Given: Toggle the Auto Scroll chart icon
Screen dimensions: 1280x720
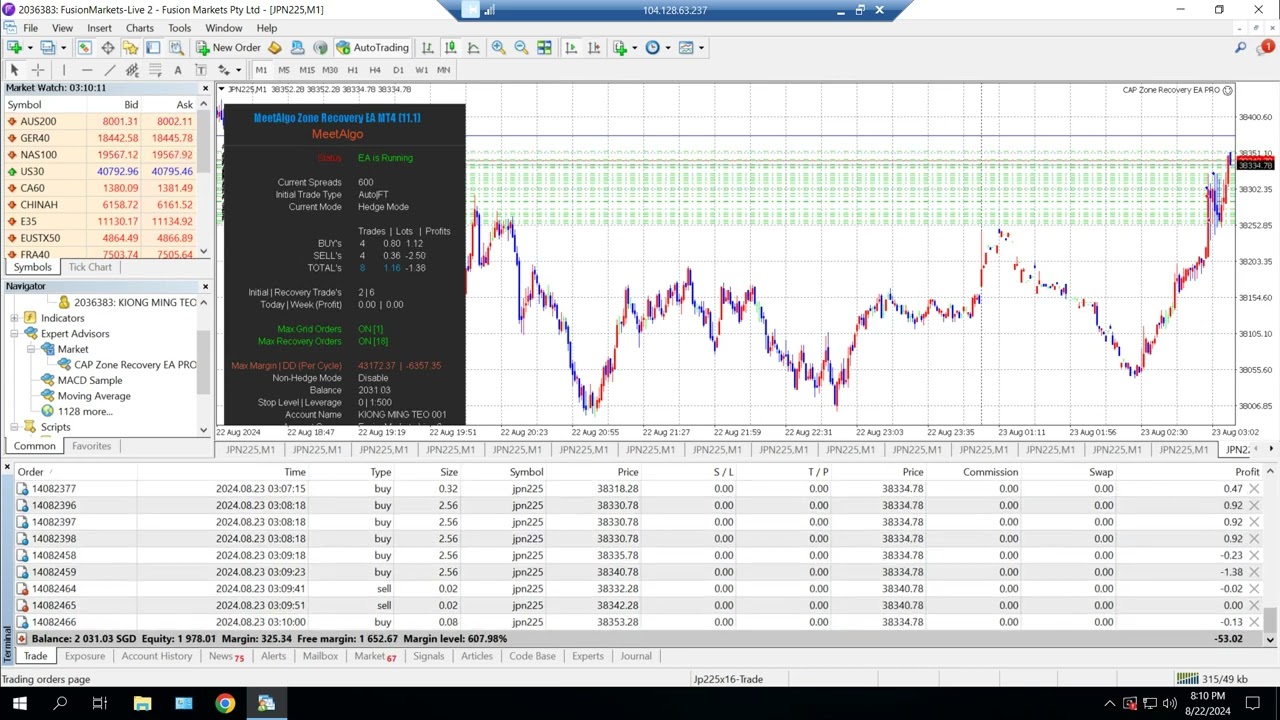Looking at the screenshot, I should [x=570, y=47].
